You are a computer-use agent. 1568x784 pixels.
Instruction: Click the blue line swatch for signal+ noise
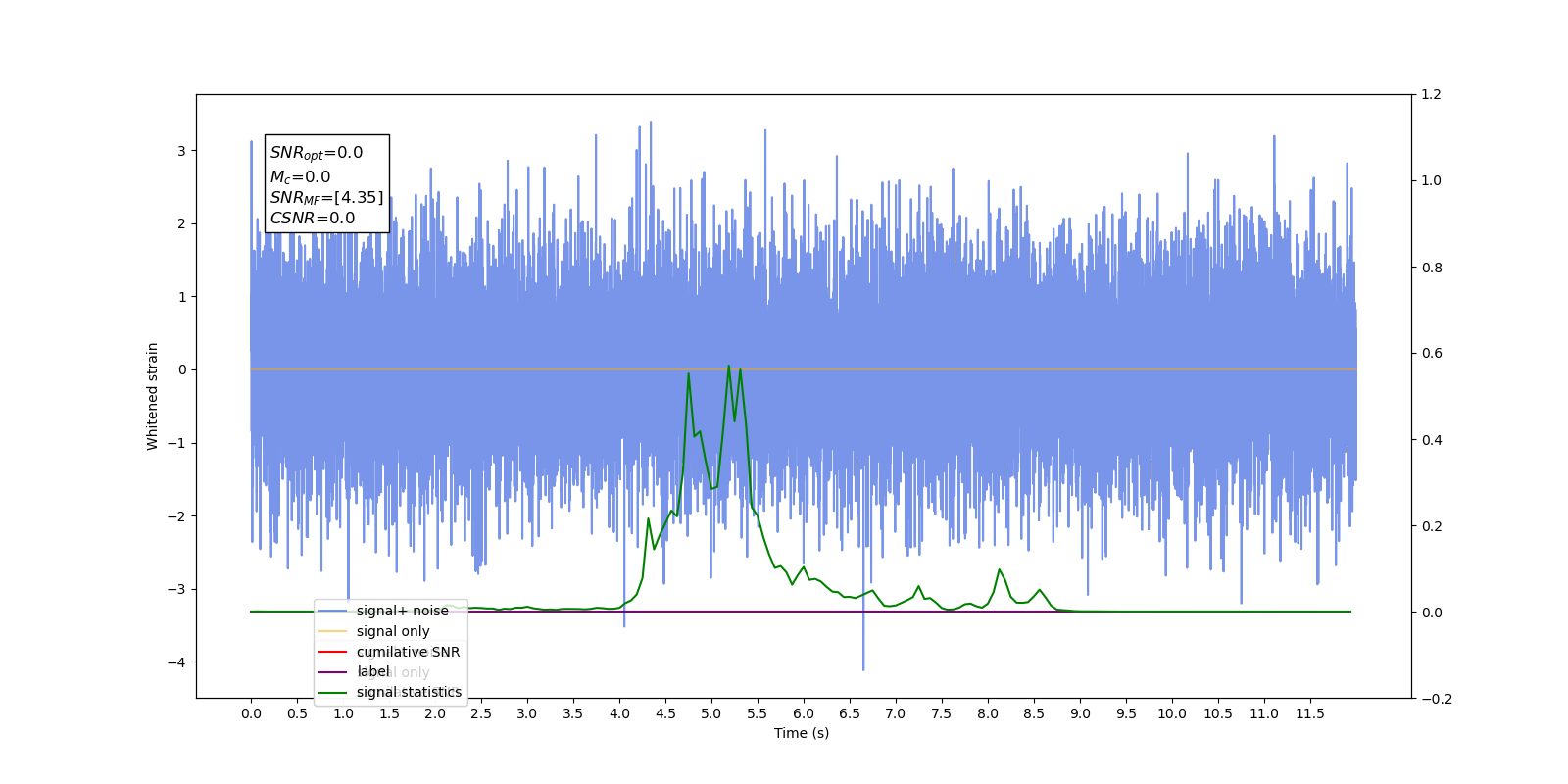tap(333, 611)
